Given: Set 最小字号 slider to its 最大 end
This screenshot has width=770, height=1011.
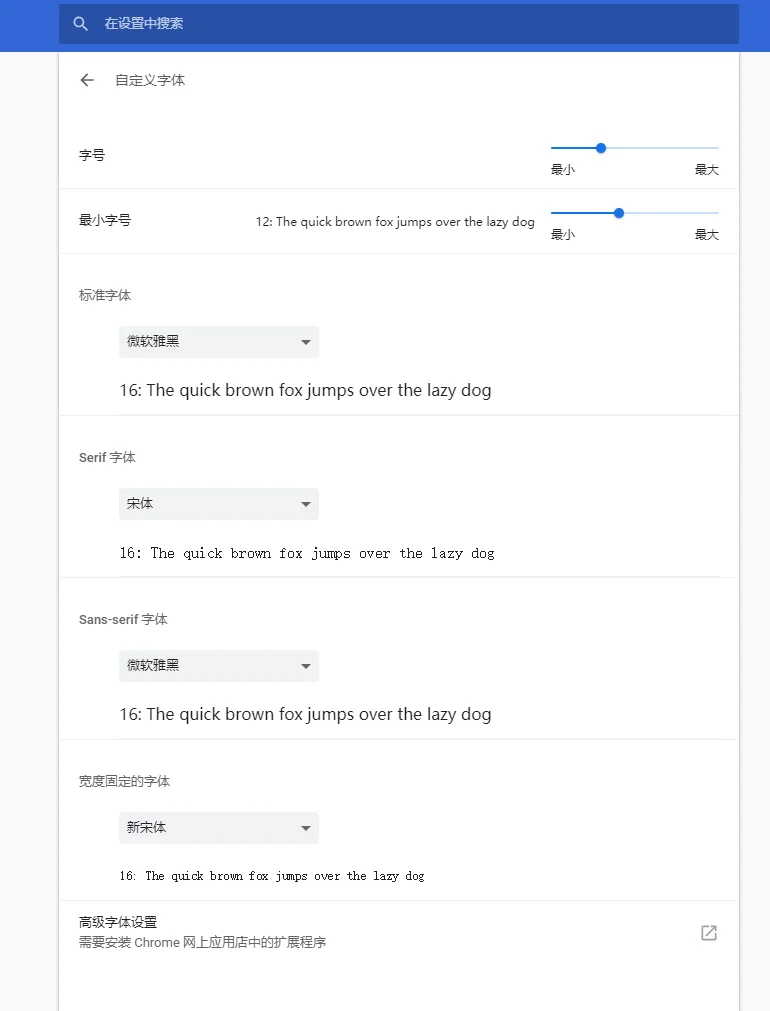Looking at the screenshot, I should 717,213.
